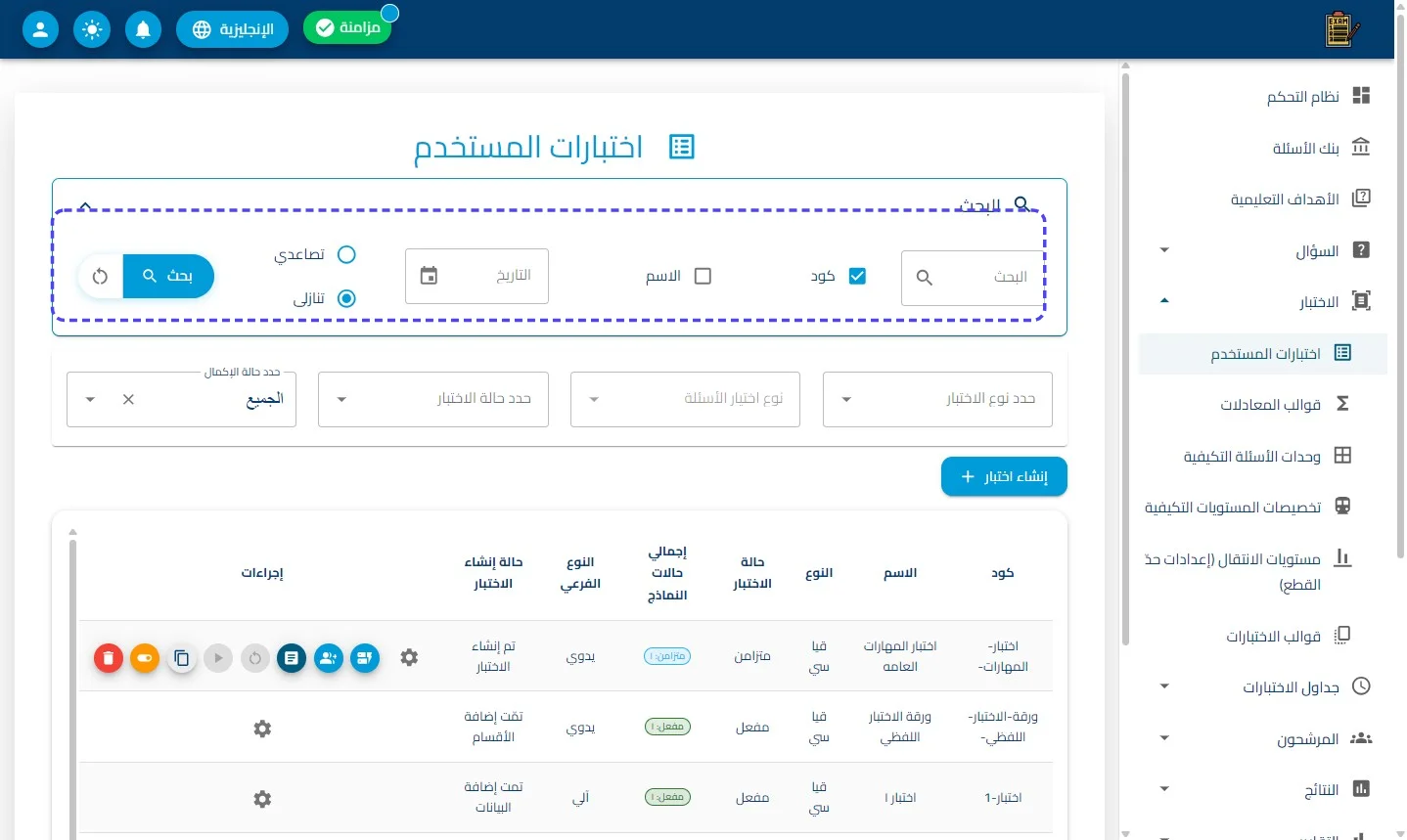Toggle light/dark theme sun icon
The width and height of the screenshot is (1407, 840).
(x=92, y=29)
